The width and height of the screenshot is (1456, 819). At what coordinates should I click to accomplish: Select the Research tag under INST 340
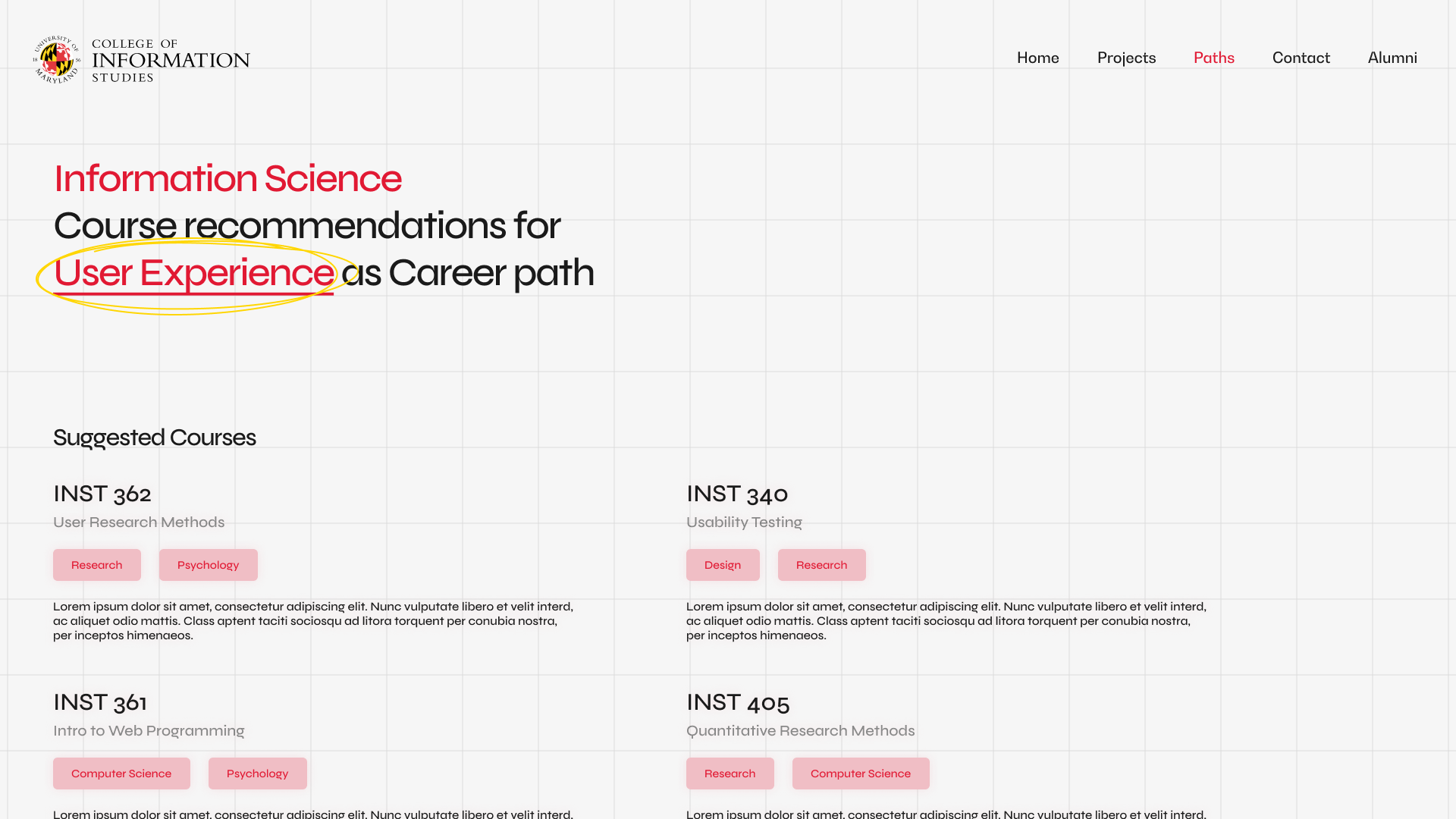click(821, 565)
